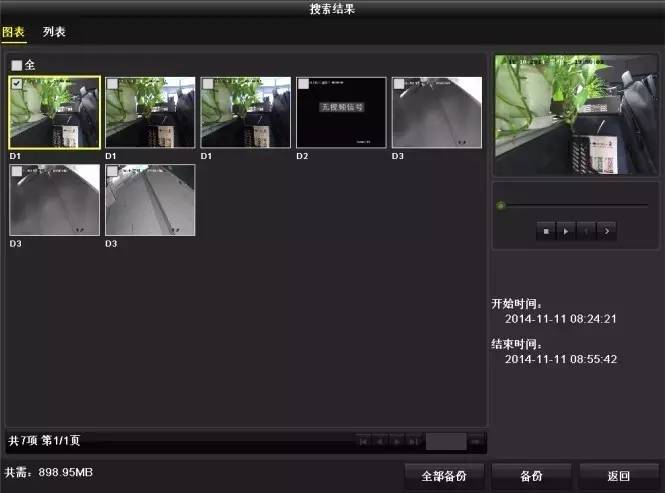
Task: Enable the checkbox on second D1 thumbnail
Action: click(x=112, y=84)
